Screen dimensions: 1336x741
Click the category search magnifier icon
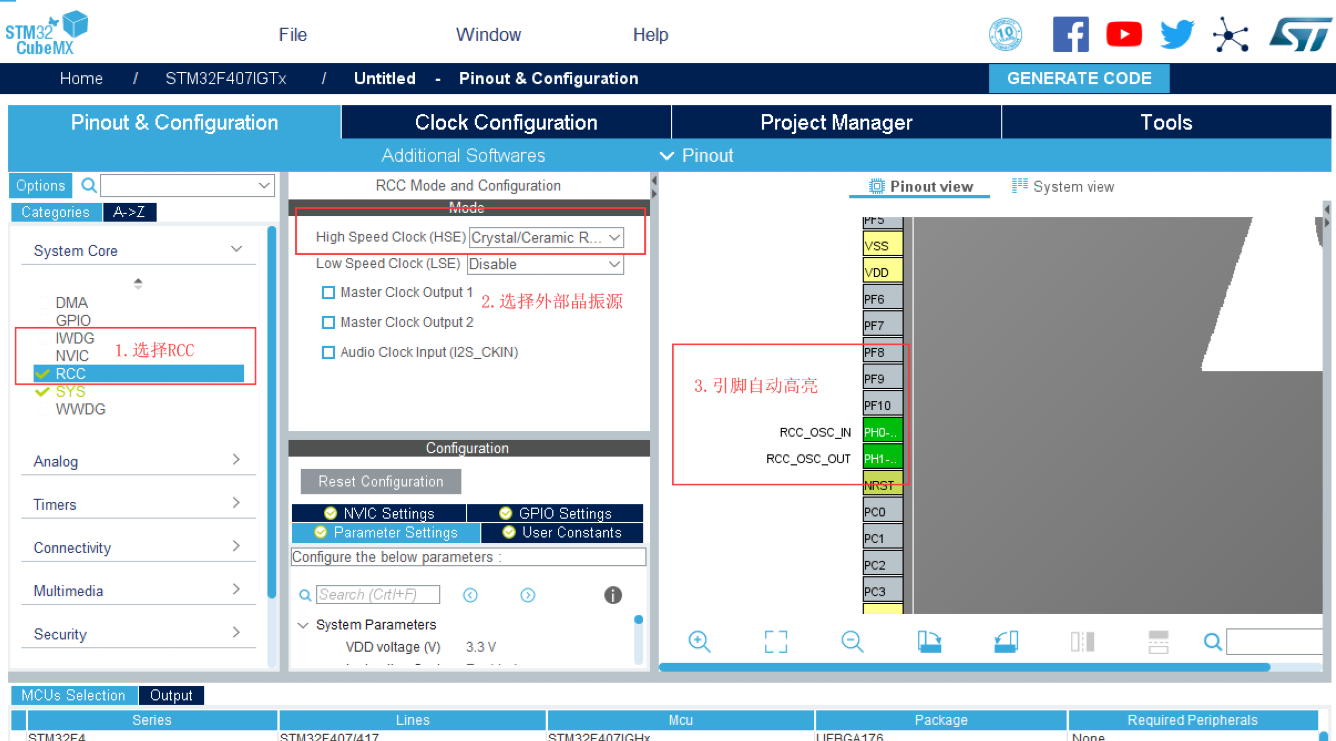89,185
